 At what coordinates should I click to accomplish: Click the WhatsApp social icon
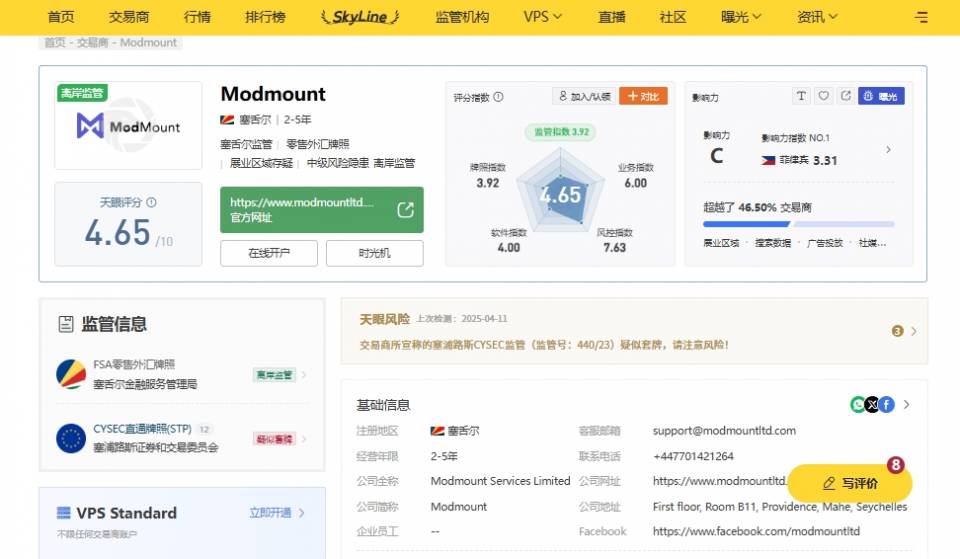[x=858, y=405]
